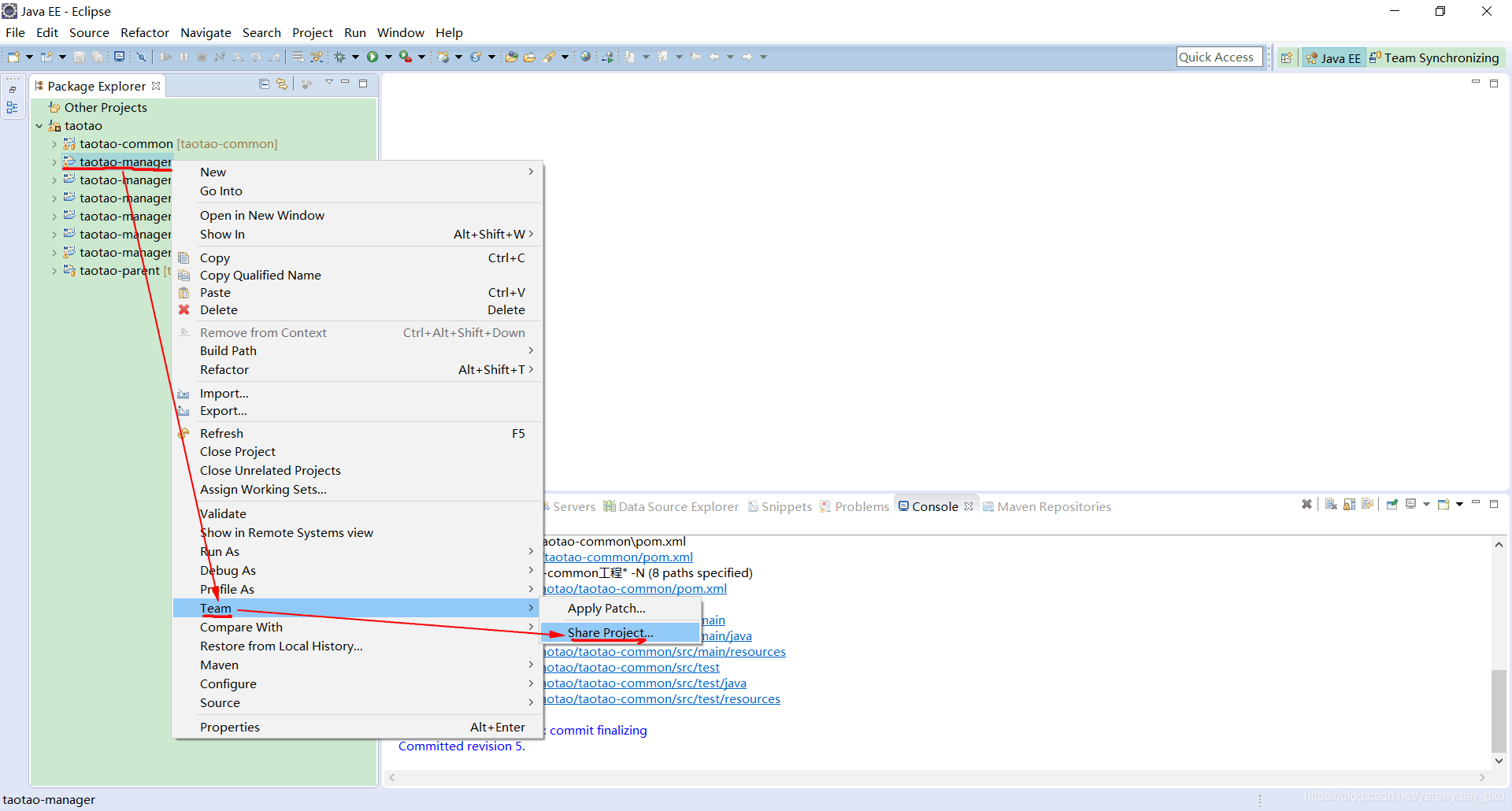Choose Close Project in context menu
The height and width of the screenshot is (811, 1512).
click(x=358, y=452)
